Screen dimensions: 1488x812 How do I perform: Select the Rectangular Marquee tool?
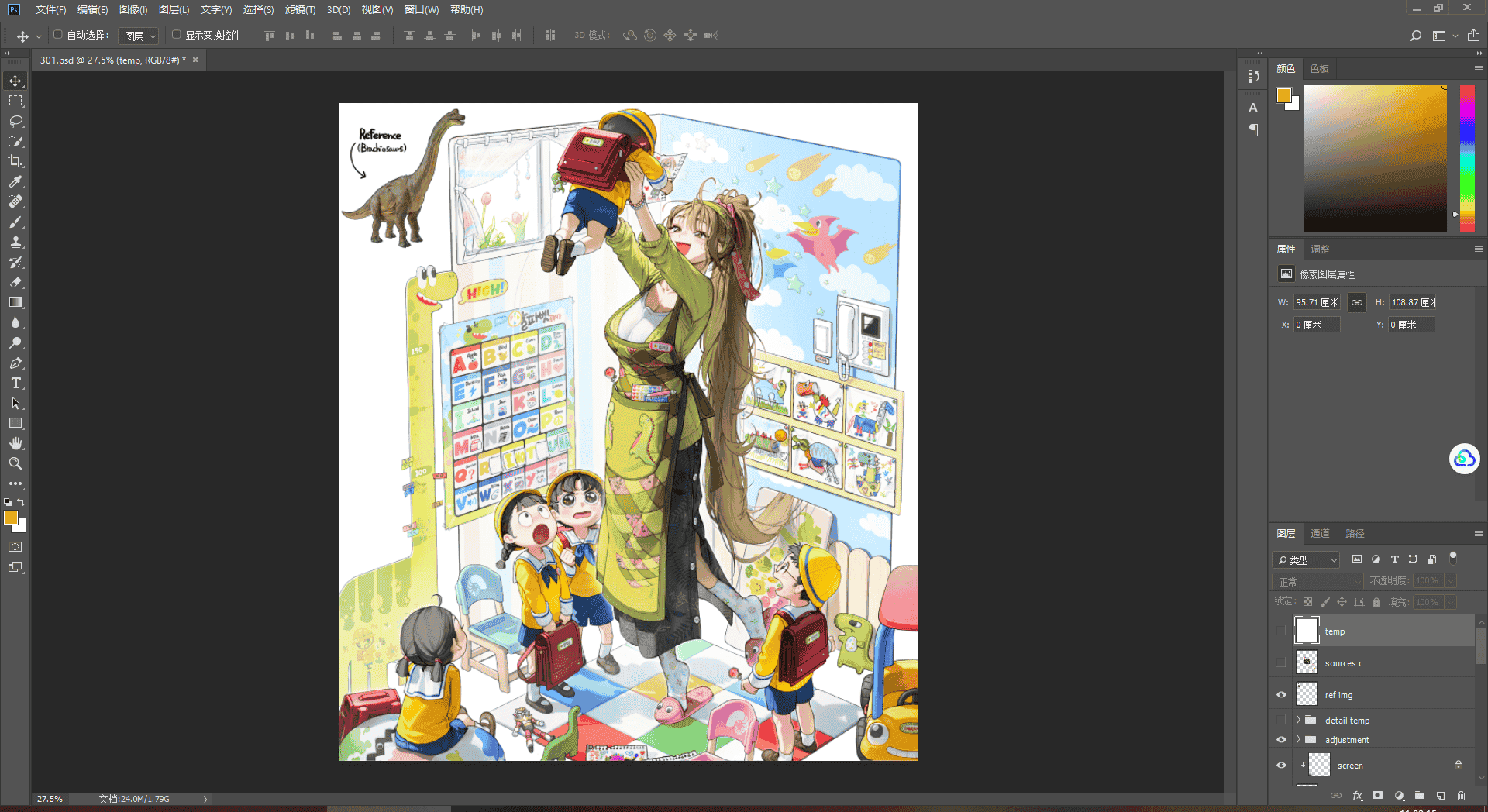15,101
